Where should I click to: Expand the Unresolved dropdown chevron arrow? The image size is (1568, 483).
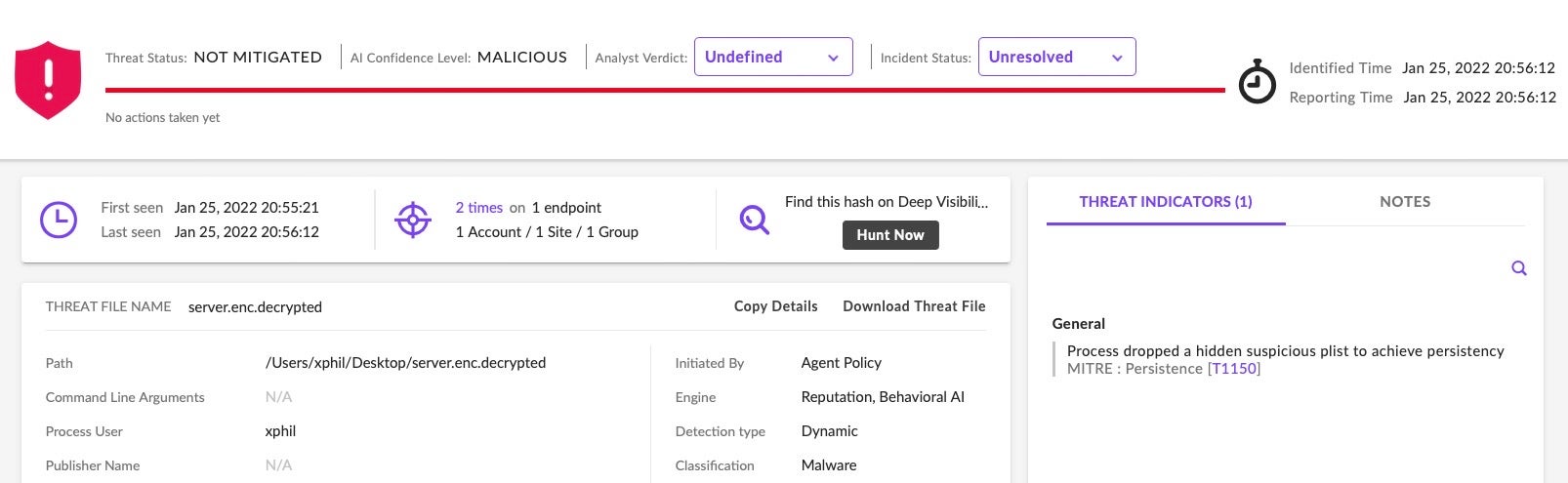coord(1117,58)
